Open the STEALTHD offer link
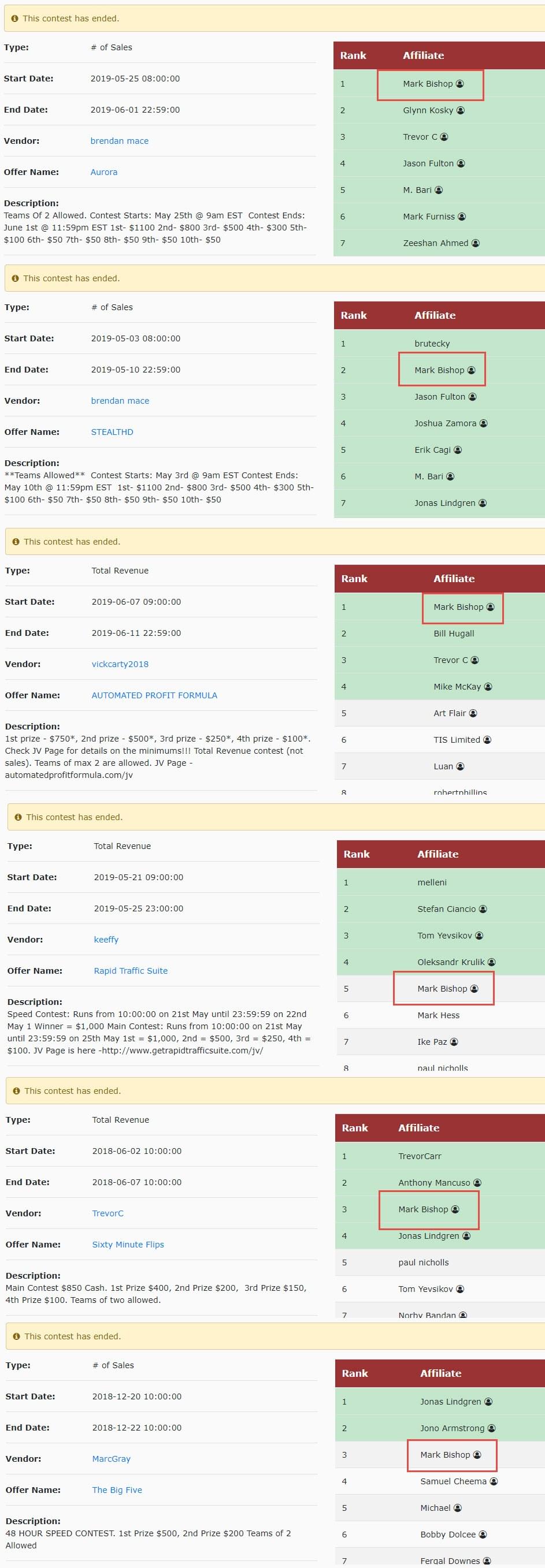Screen dimensions: 545x1568 [x=112, y=431]
